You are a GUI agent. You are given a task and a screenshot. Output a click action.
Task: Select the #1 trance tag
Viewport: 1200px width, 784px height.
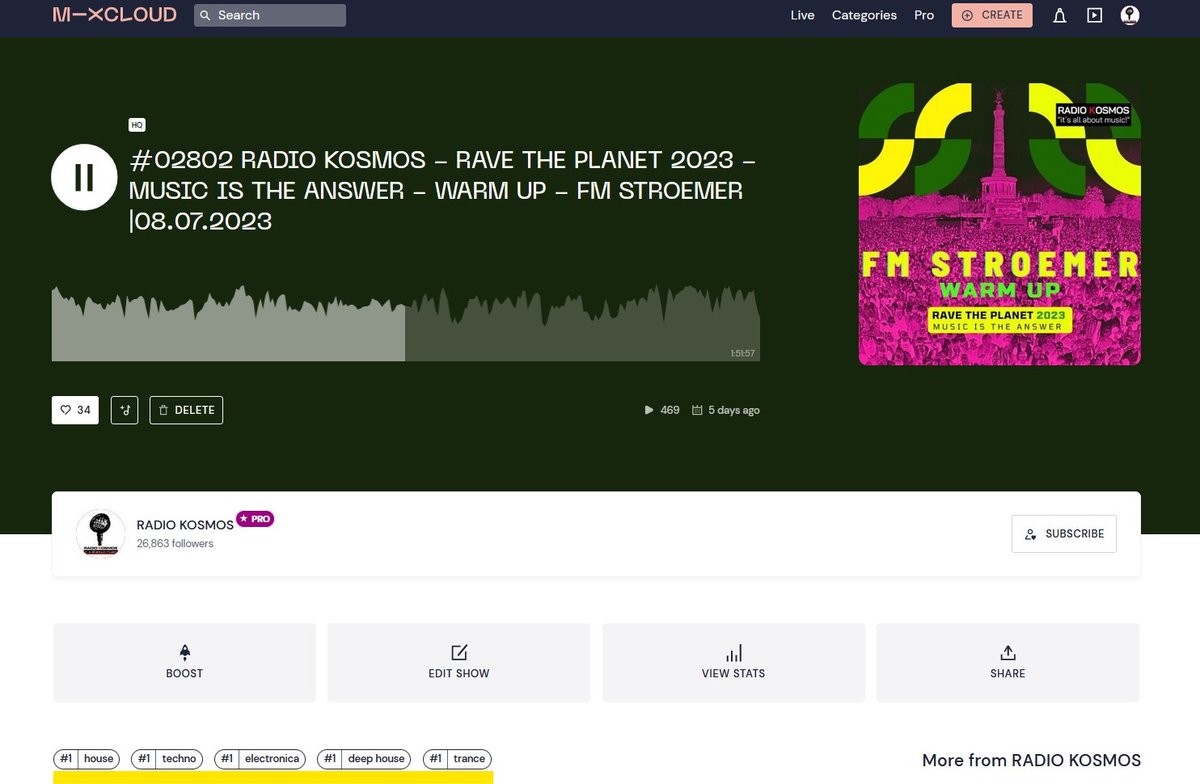point(458,759)
